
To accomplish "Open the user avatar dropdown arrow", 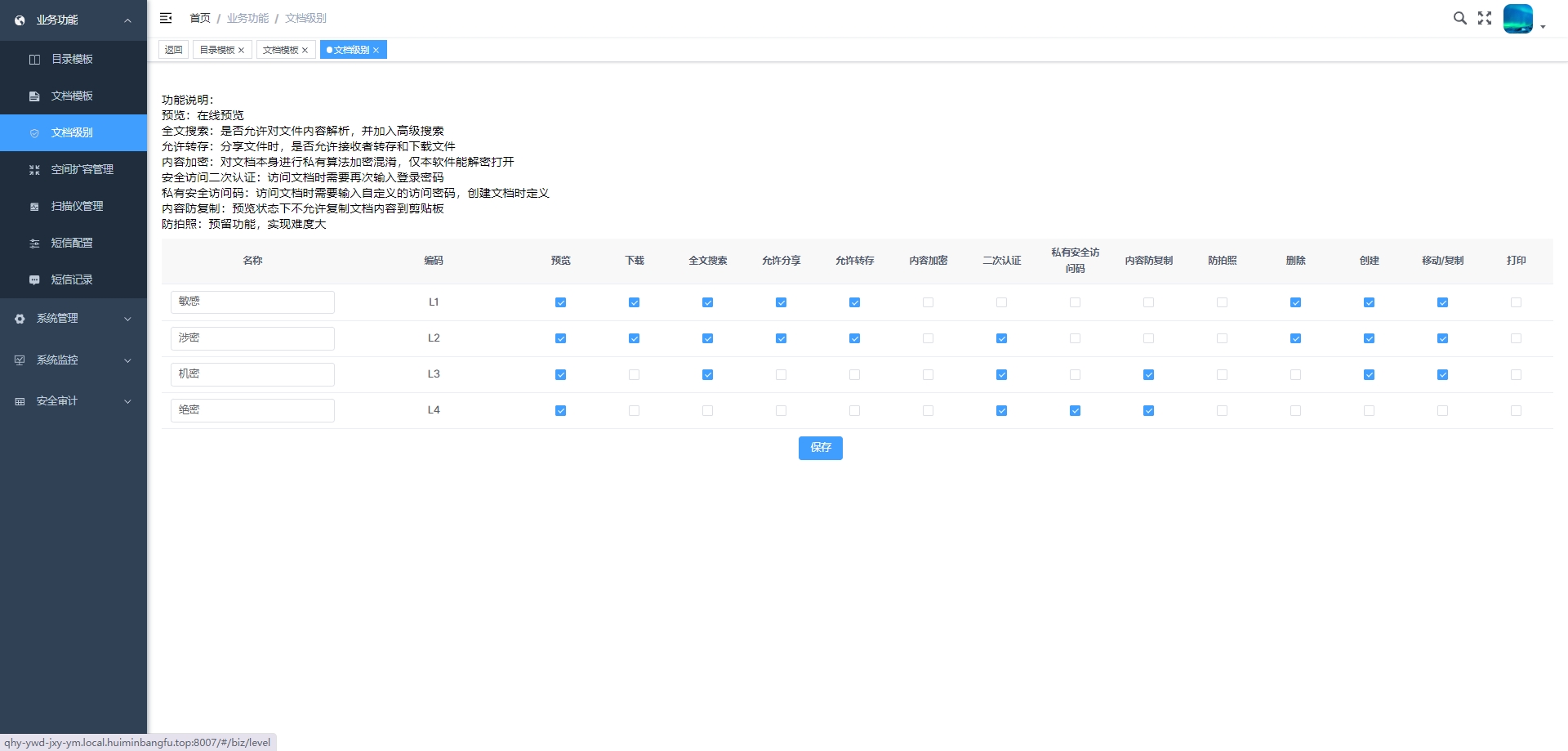I will (1543, 27).
